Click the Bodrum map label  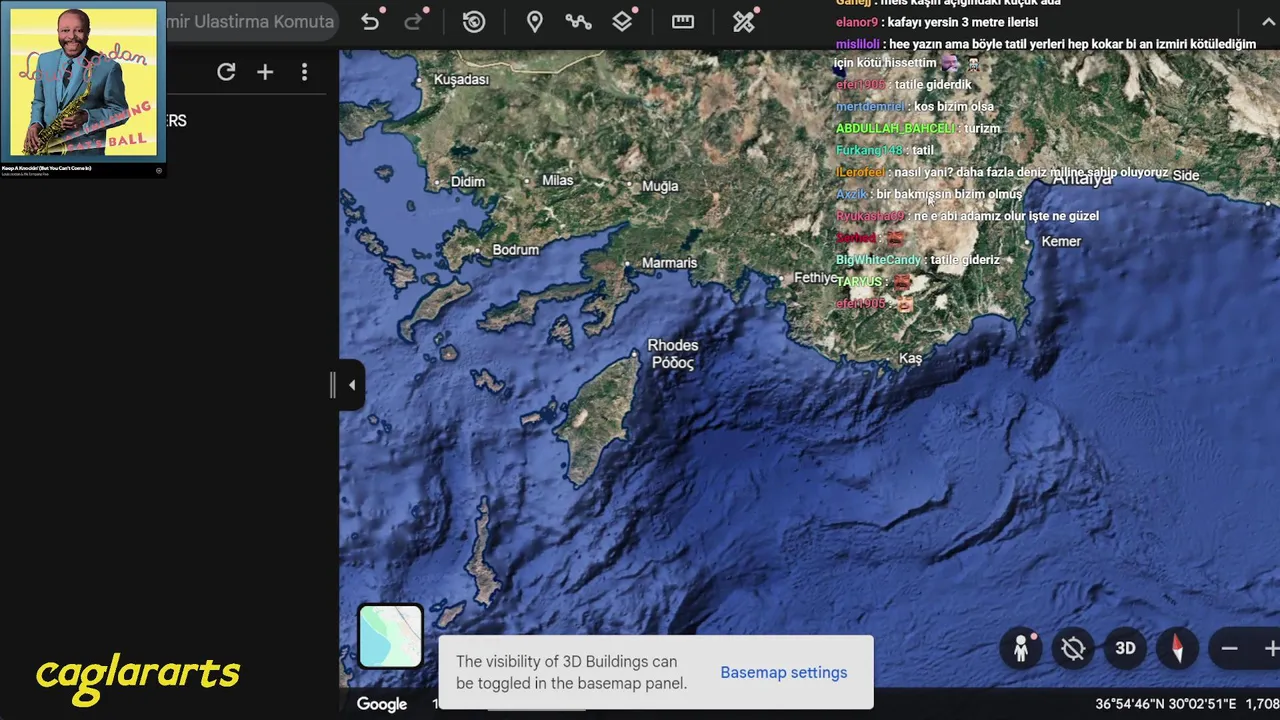point(515,250)
